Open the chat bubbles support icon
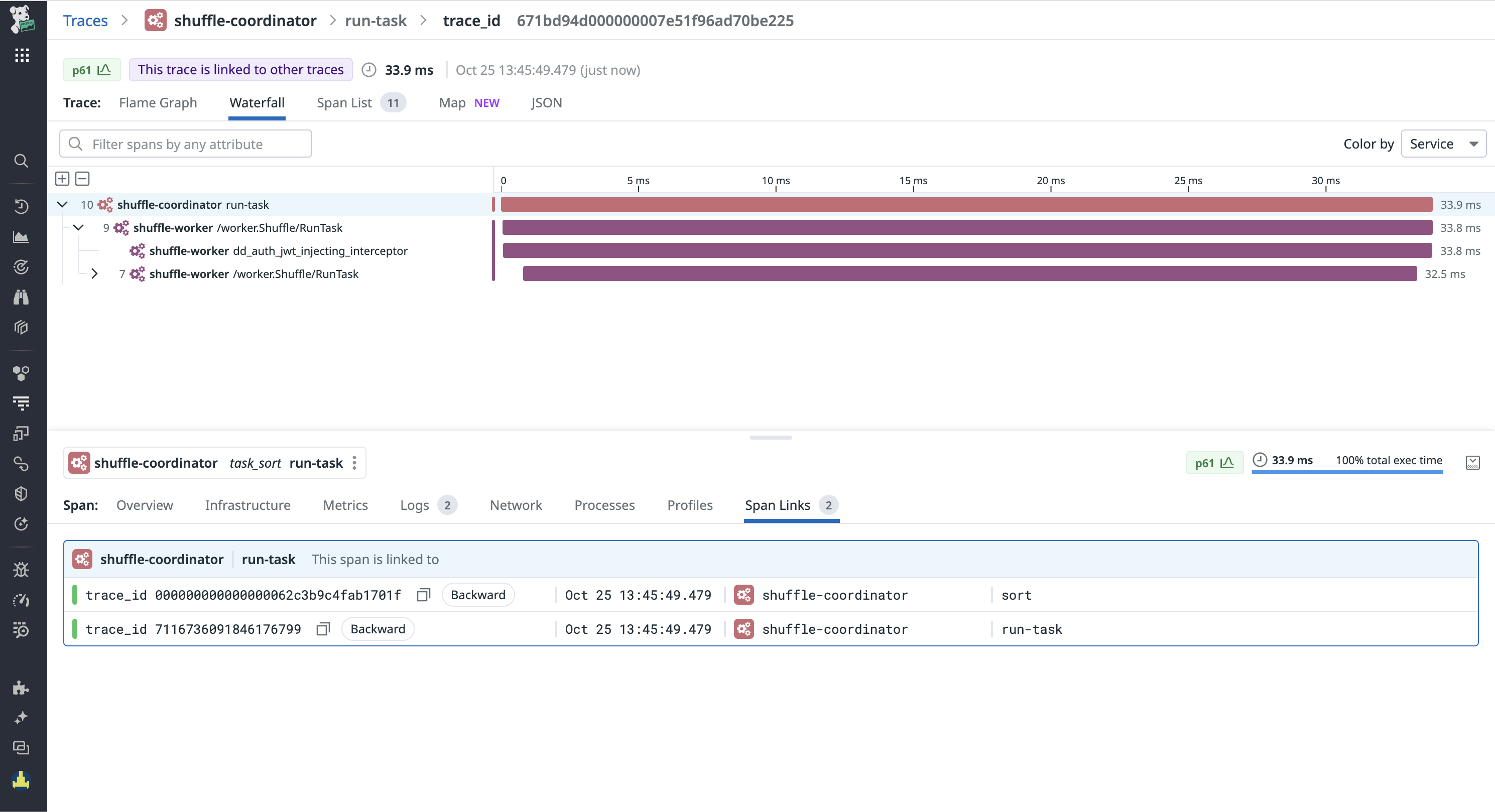The width and height of the screenshot is (1495, 812). 22,748
